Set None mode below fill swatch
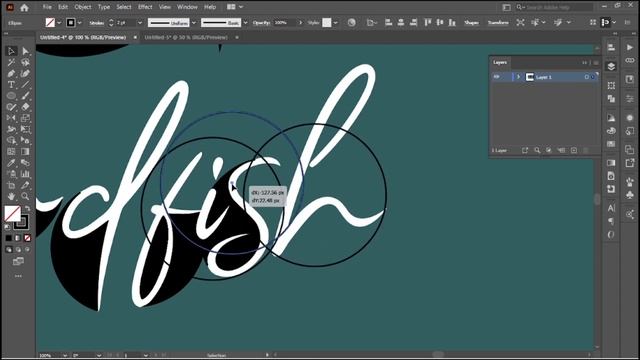 [x=27, y=238]
